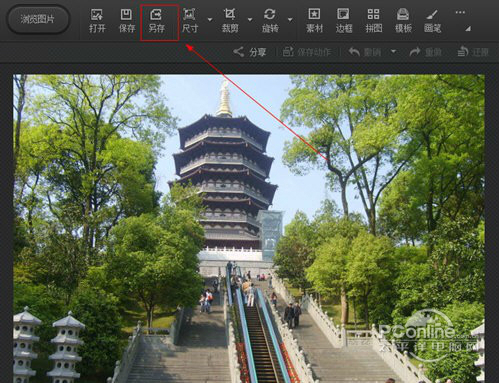Select the 旋转 rotate tool
The image size is (499, 383).
point(270,21)
